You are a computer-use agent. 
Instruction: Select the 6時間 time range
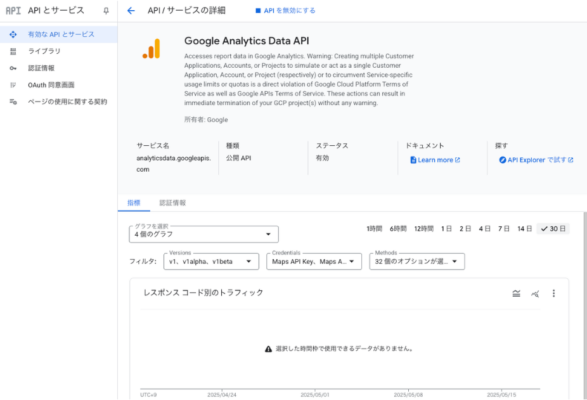(x=398, y=229)
